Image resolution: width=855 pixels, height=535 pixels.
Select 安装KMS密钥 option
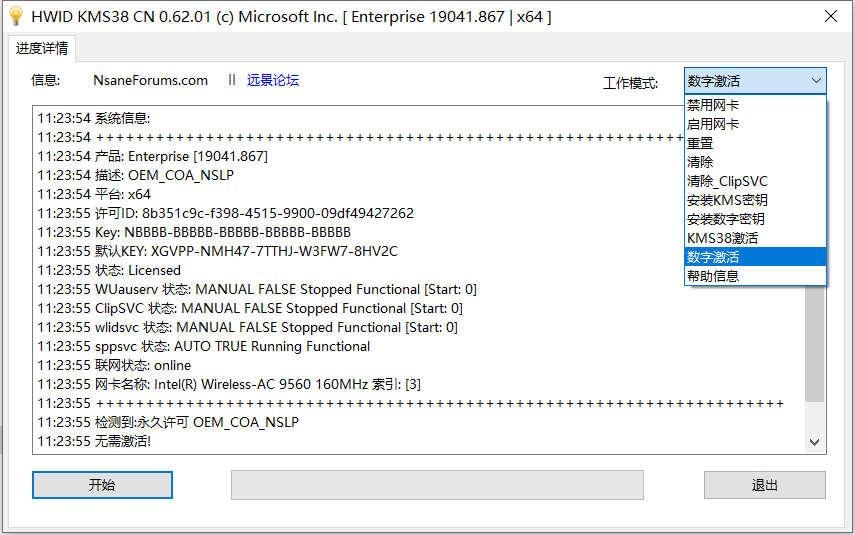755,200
